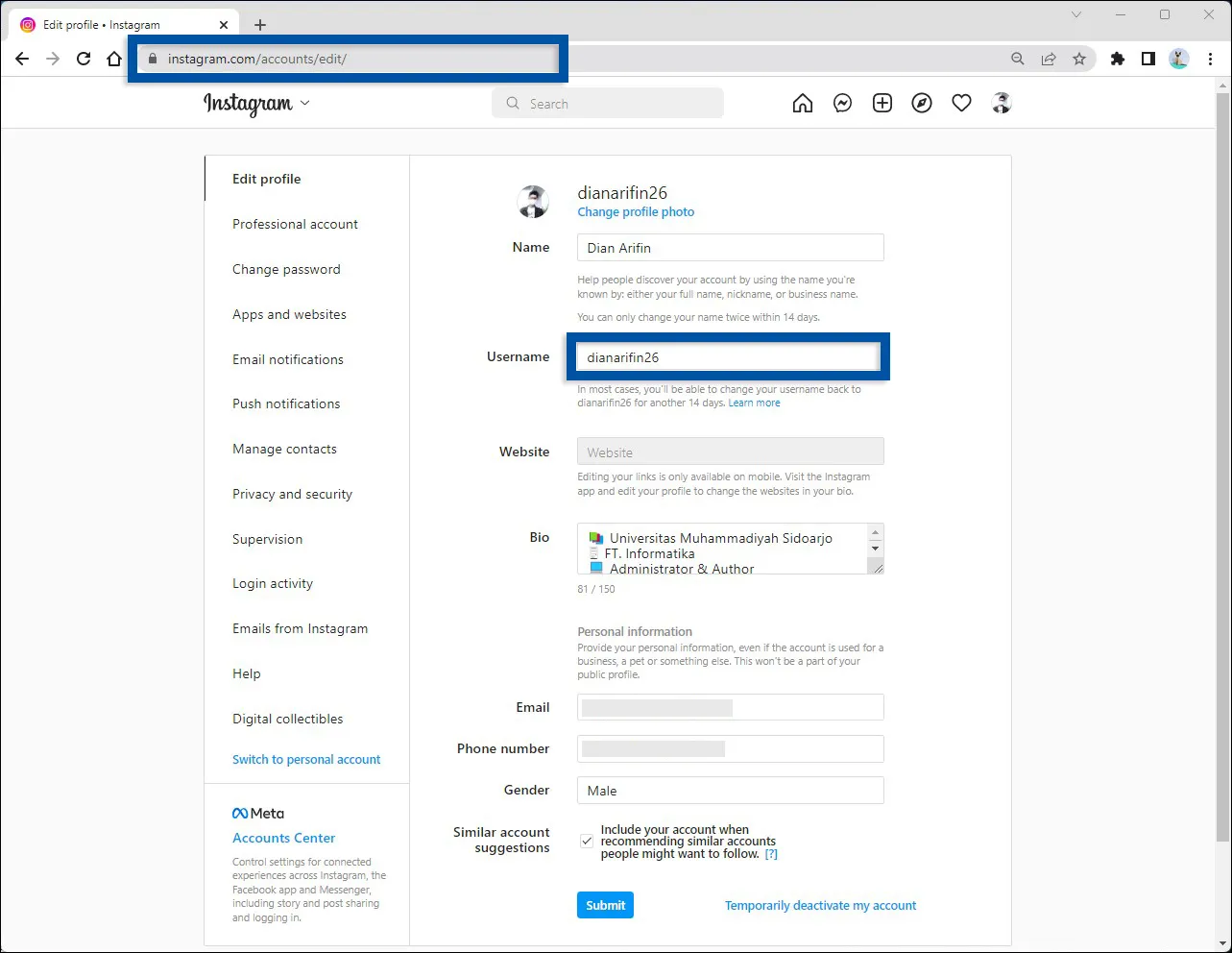Open the Gender dropdown showing Male

click(x=730, y=790)
